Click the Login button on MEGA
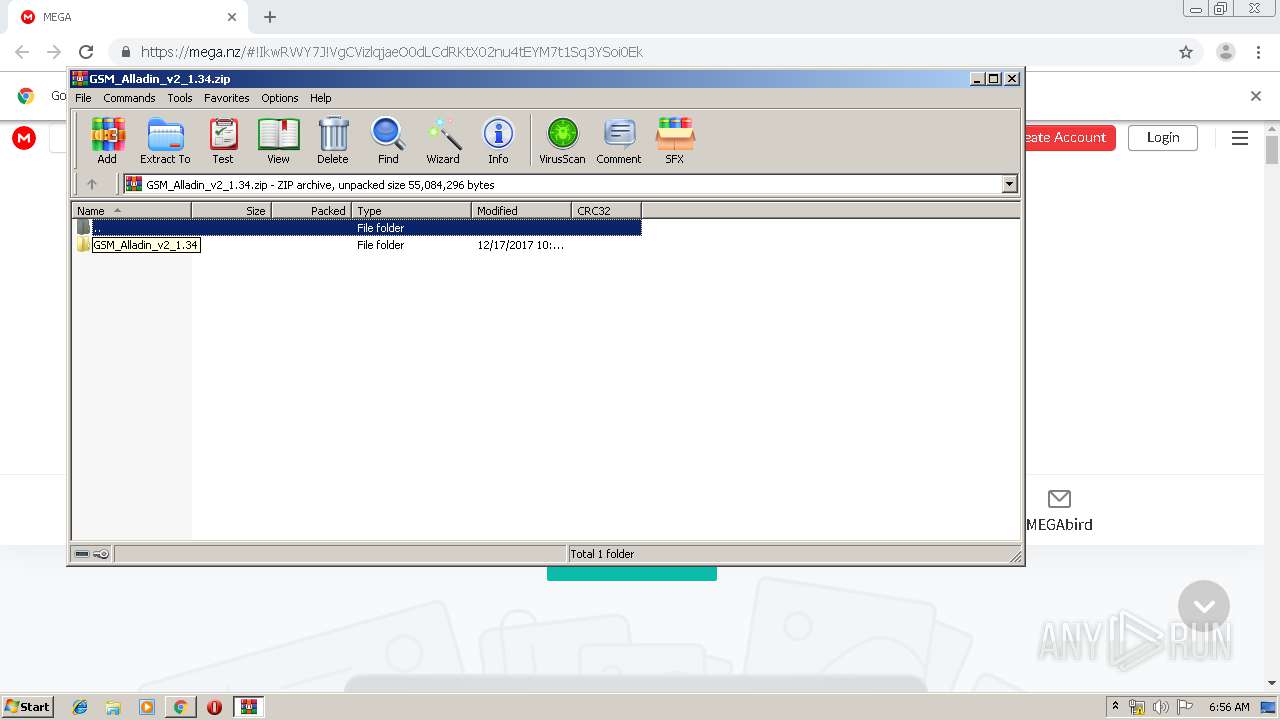Screen dimensions: 1280x720 point(1163,138)
